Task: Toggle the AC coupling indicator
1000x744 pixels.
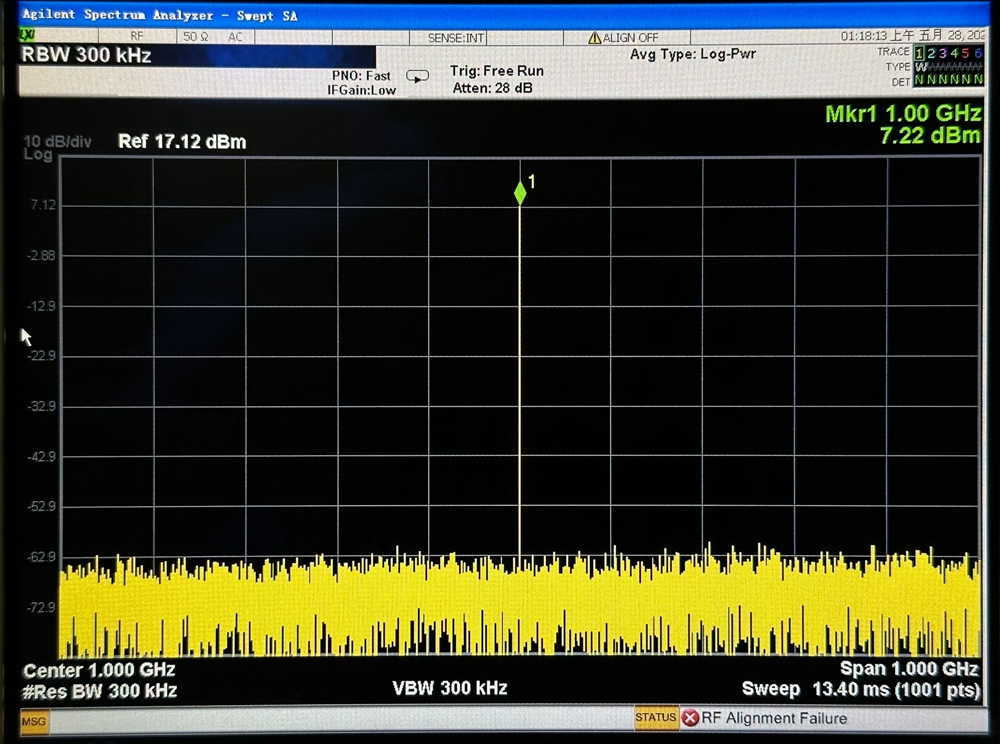Action: tap(236, 37)
